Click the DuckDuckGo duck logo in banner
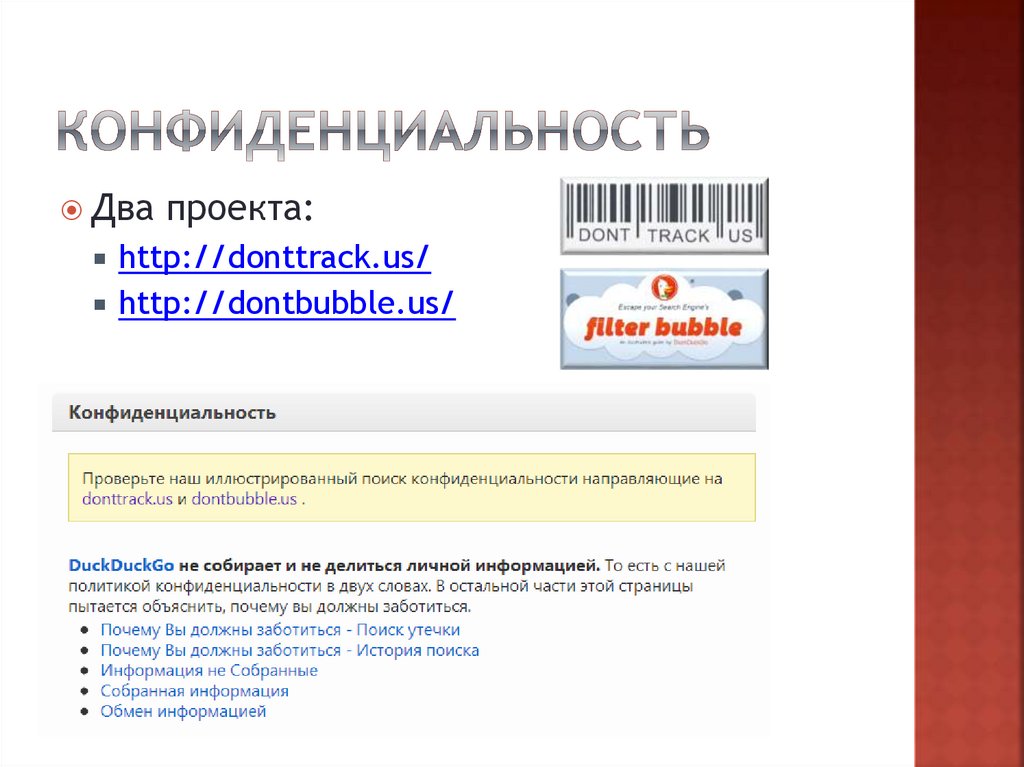Screen dimensions: 1024x767 tap(664, 287)
